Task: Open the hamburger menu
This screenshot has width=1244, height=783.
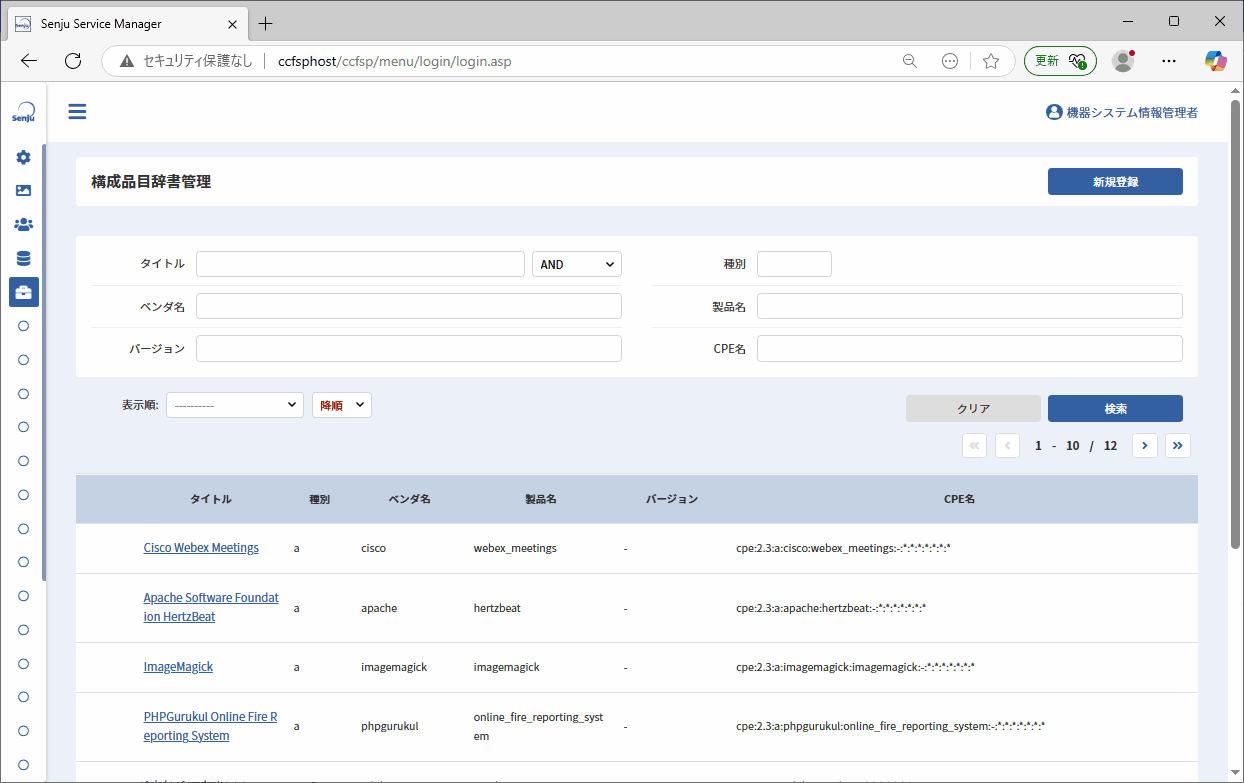Action: coord(77,111)
